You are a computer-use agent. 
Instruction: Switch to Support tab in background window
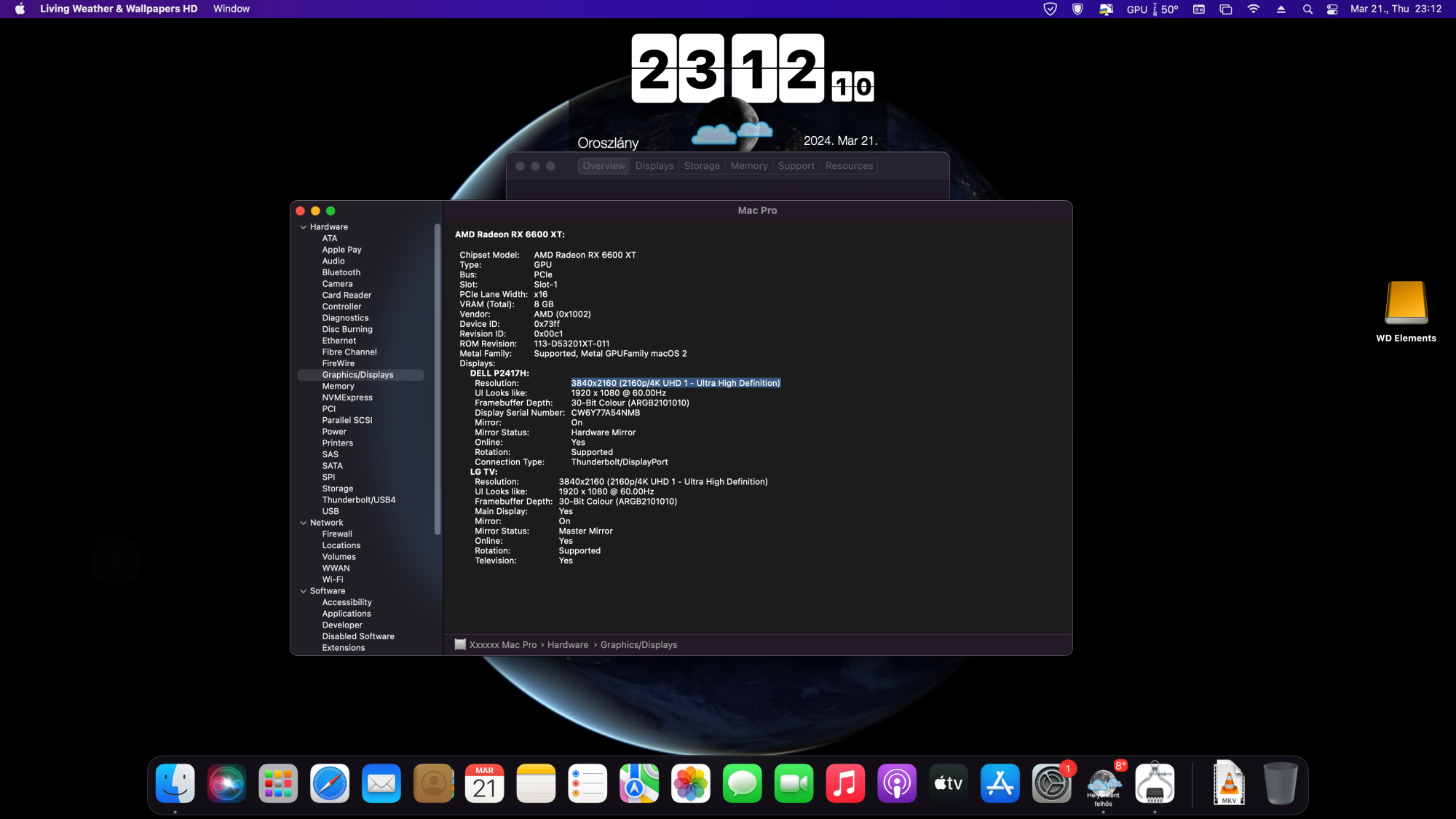pos(796,166)
